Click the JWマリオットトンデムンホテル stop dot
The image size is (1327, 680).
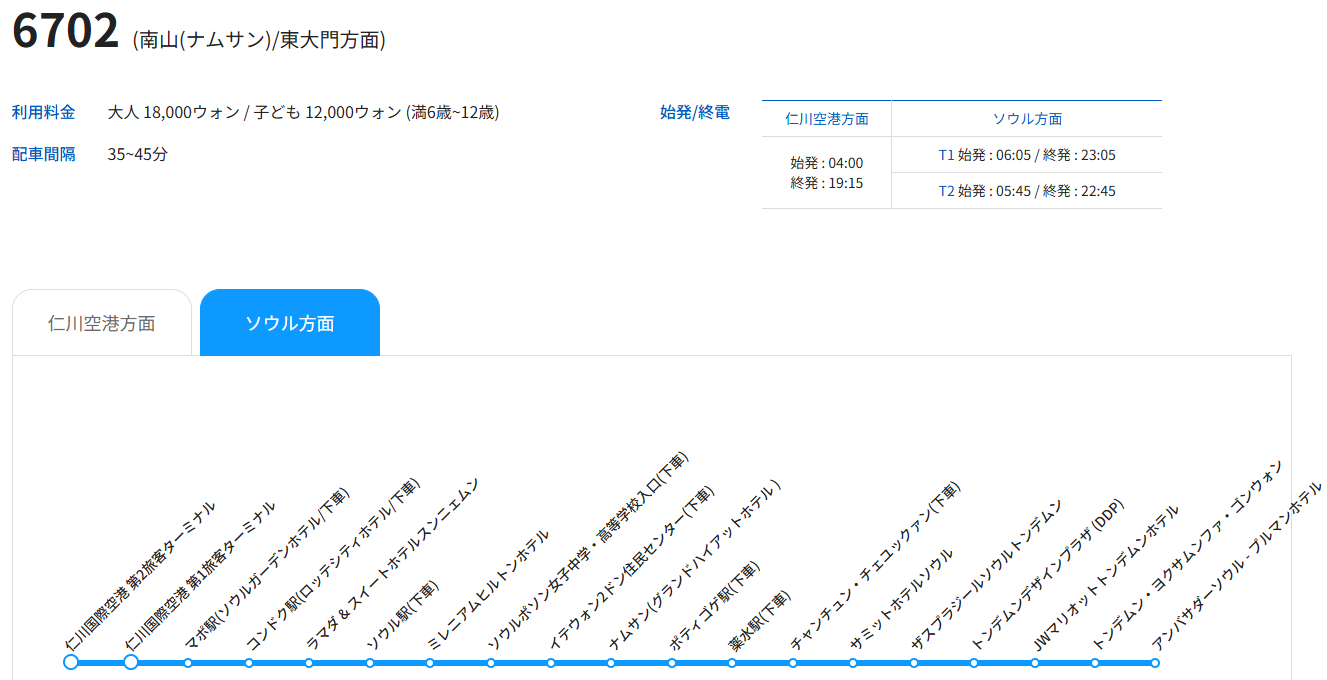[1034, 663]
